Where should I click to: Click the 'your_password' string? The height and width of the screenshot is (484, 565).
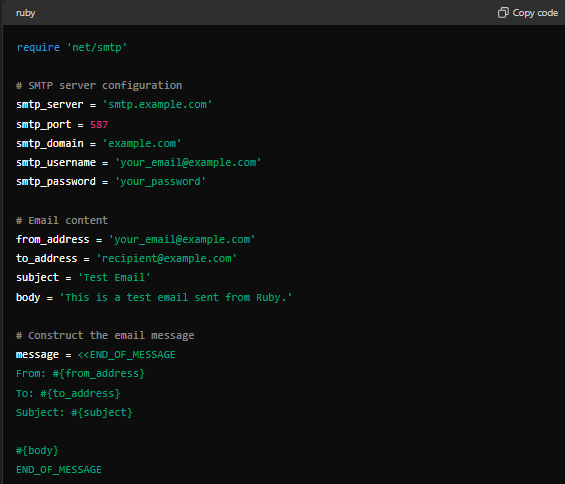(160, 182)
